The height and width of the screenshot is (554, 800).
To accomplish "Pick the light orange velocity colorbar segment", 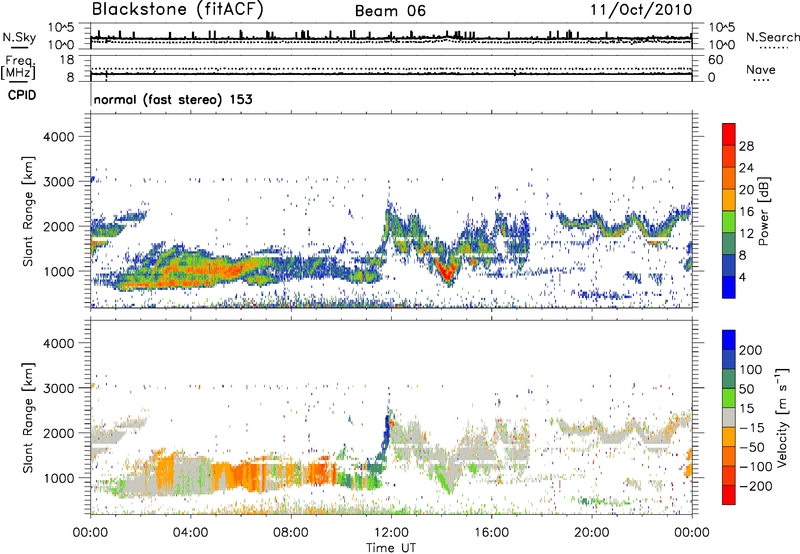I will (729, 437).
